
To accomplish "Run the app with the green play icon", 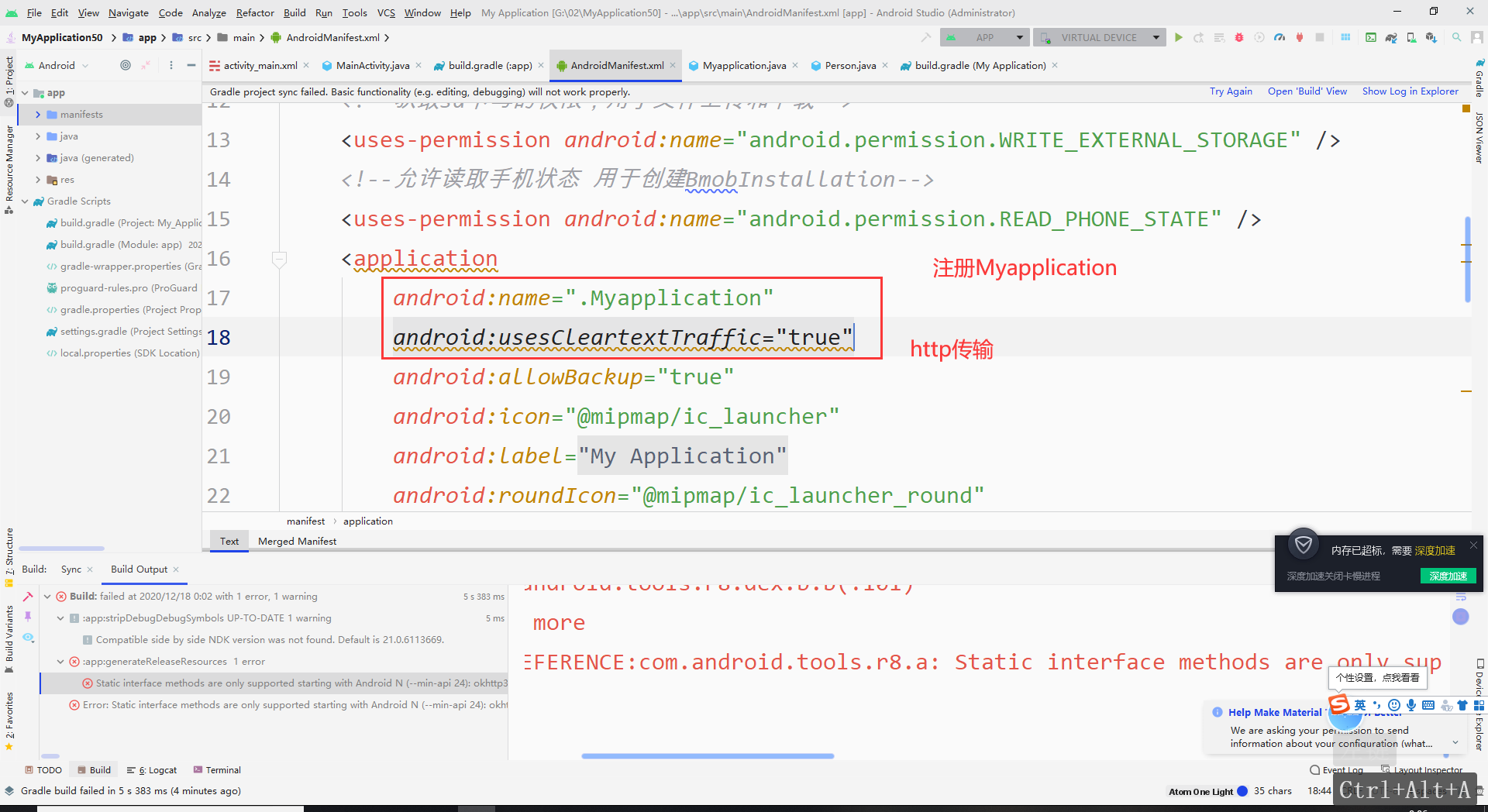I will coord(1178,37).
